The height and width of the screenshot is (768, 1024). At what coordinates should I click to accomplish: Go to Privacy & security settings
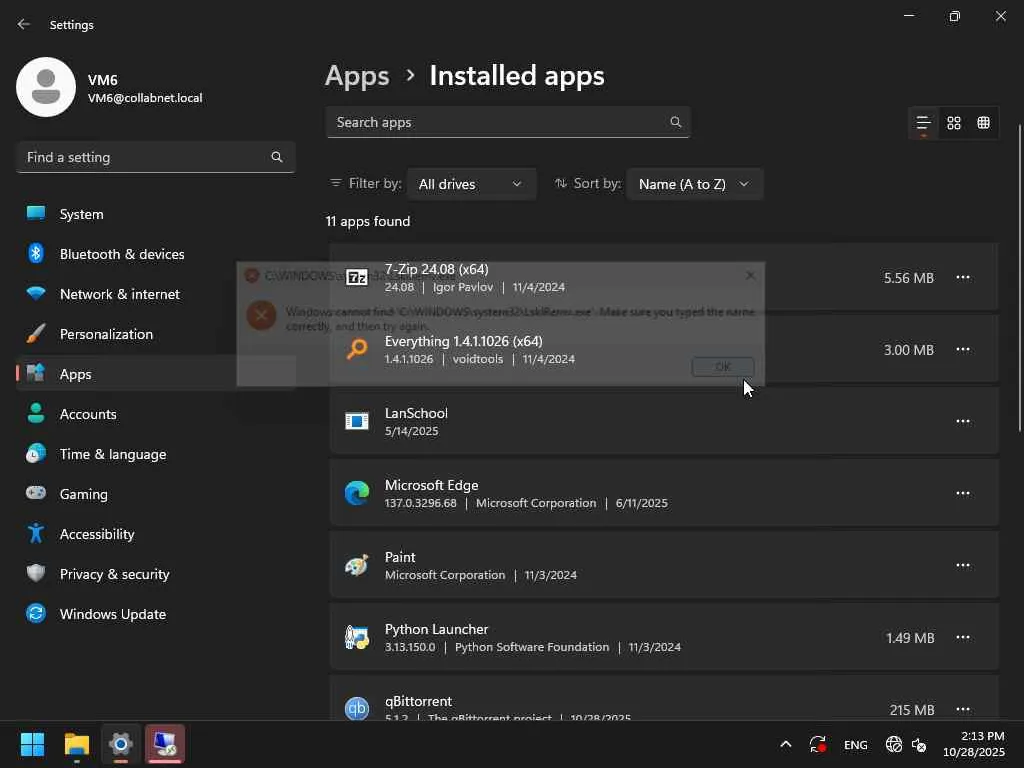pos(114,574)
